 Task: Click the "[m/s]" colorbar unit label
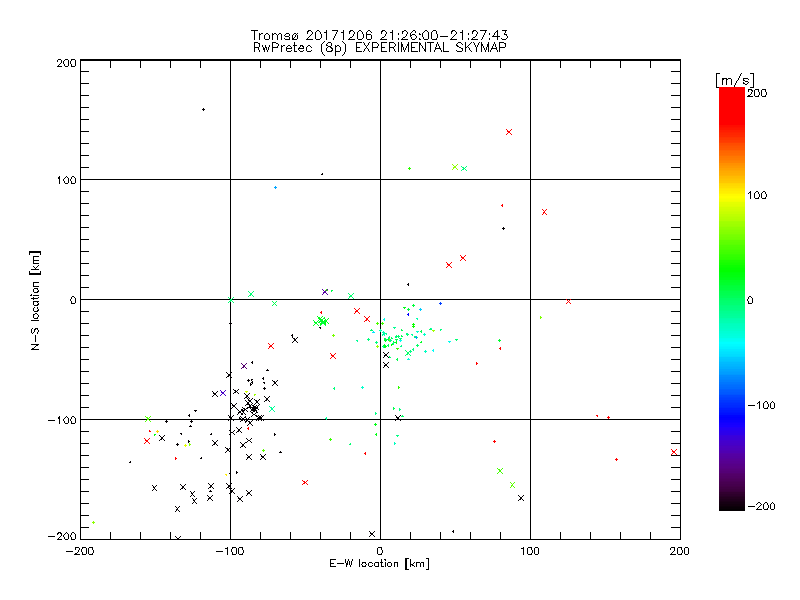735,80
